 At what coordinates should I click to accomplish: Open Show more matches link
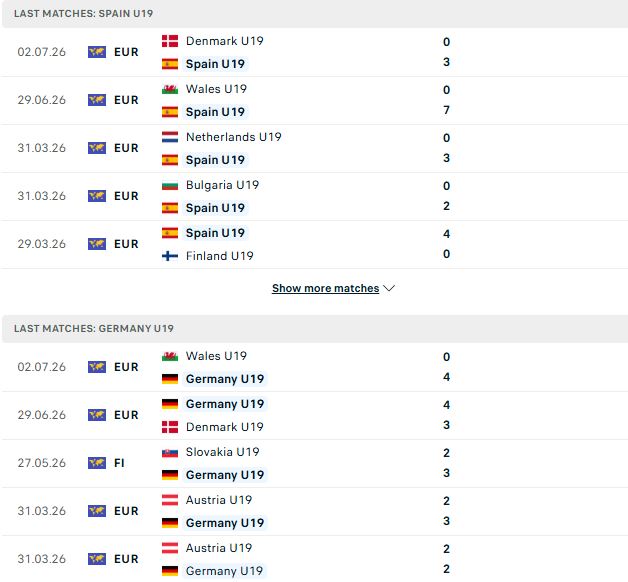[x=325, y=288]
